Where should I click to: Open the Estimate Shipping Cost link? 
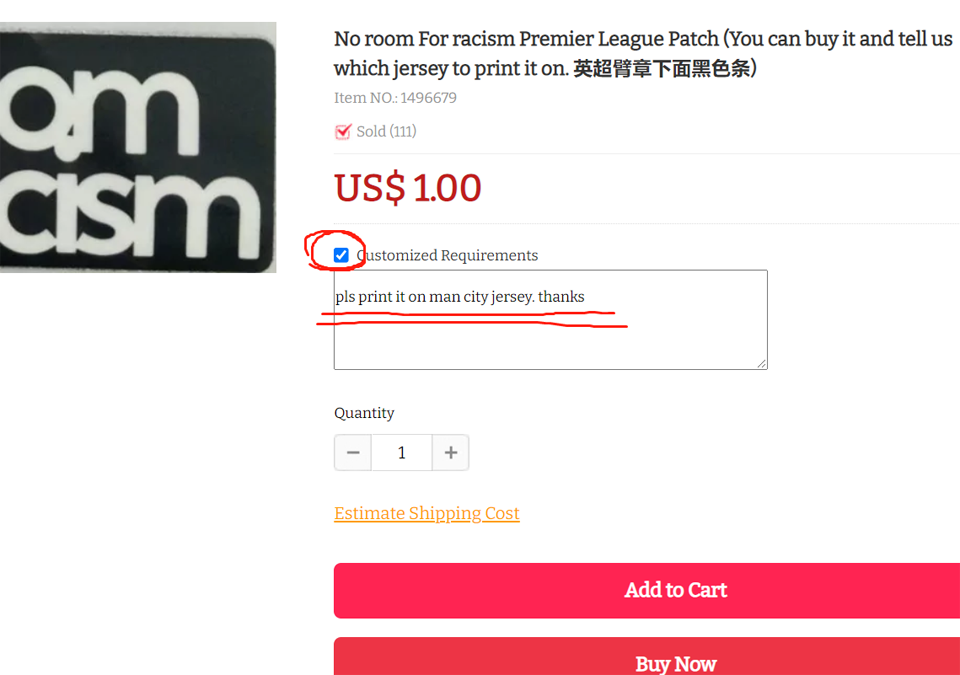427,514
